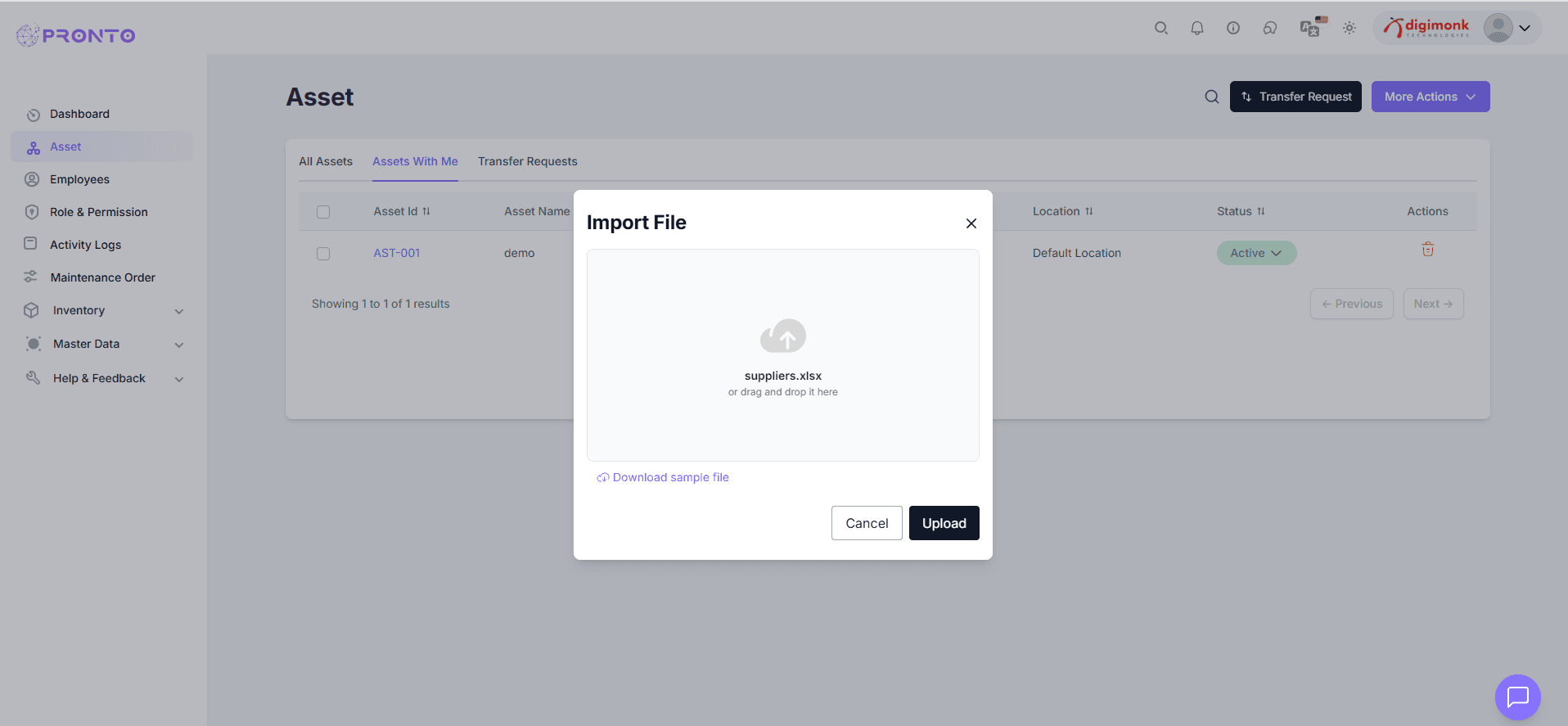This screenshot has width=1568, height=726.
Task: Click the search icon beside Transfer Request
Action: 1212,97
